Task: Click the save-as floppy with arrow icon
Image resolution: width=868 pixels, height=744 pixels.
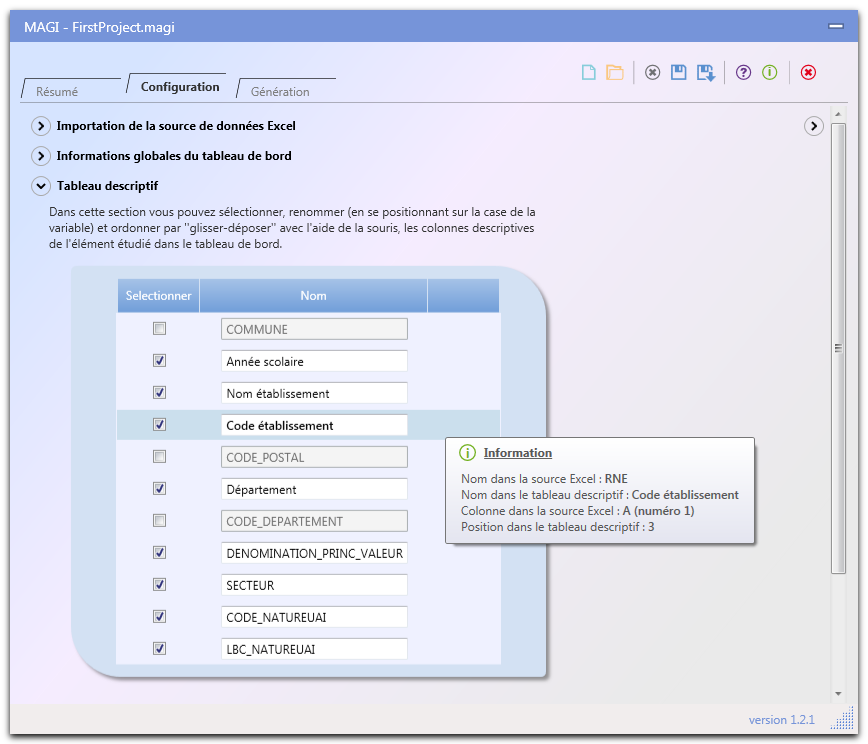Action: pos(706,72)
